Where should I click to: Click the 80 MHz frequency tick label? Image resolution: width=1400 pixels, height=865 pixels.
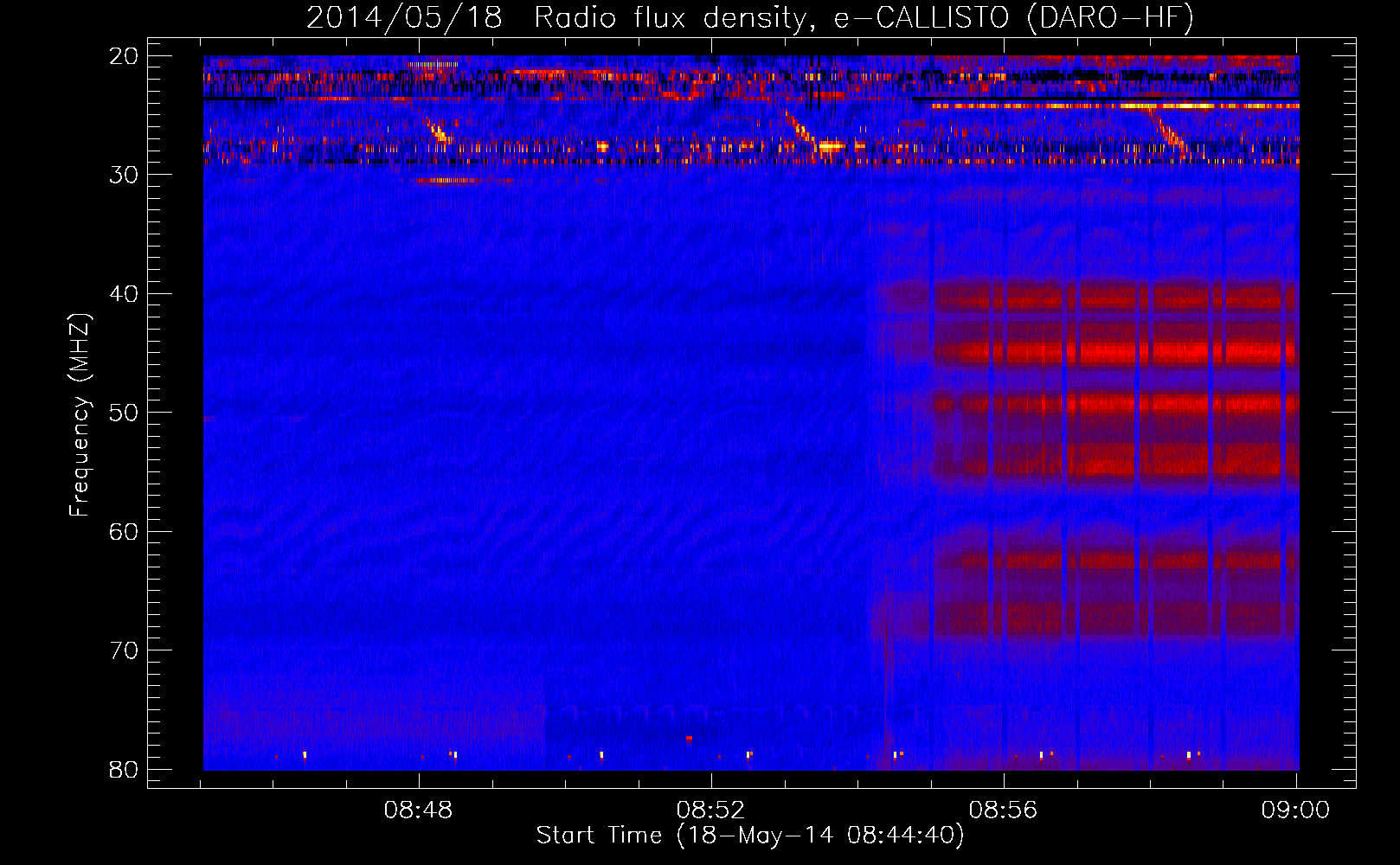coord(124,769)
